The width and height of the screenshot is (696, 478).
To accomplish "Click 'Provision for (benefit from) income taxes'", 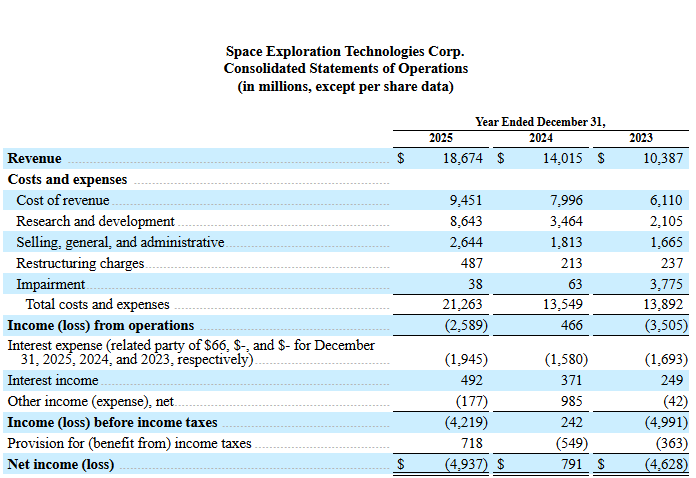I will [x=129, y=443].
